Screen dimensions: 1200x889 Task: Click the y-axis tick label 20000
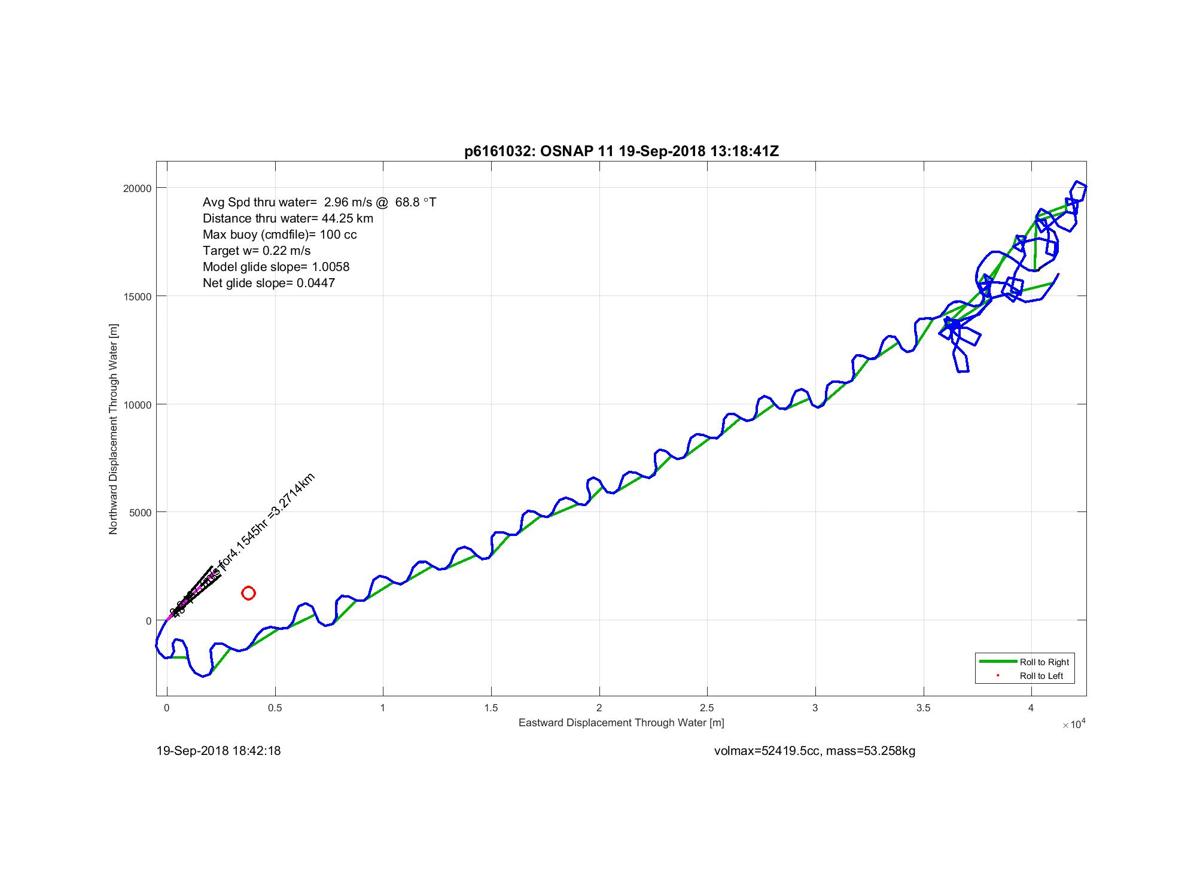[138, 188]
